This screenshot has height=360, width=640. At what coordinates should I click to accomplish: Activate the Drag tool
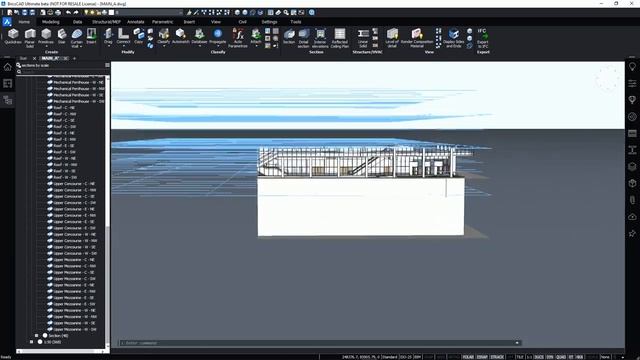108,36
